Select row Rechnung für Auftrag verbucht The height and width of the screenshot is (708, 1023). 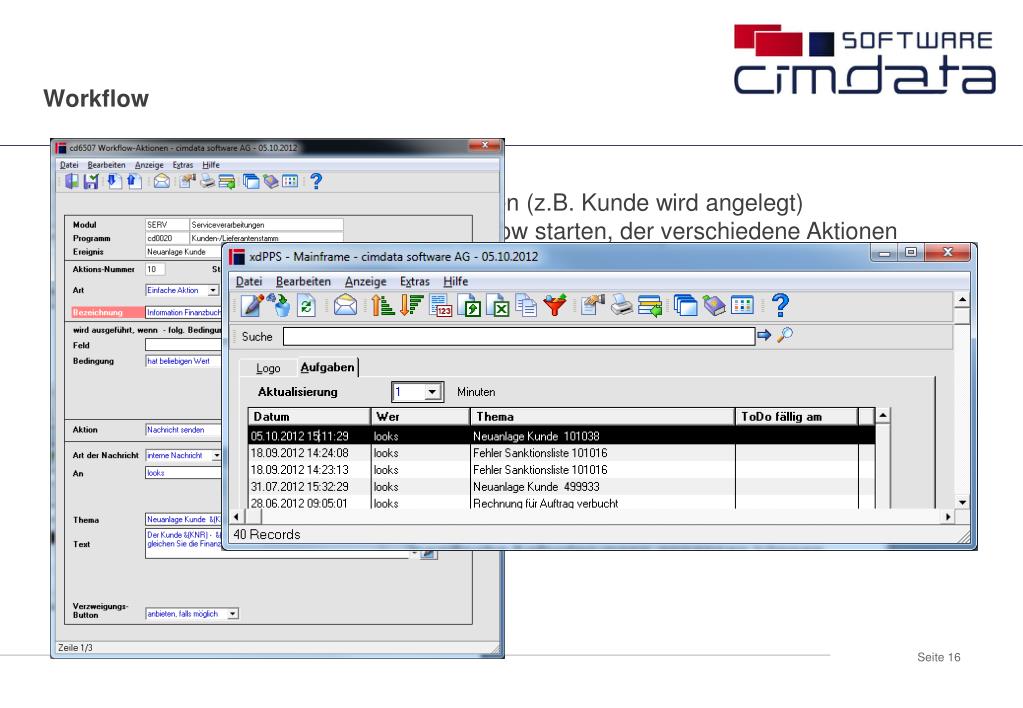[x=562, y=502]
